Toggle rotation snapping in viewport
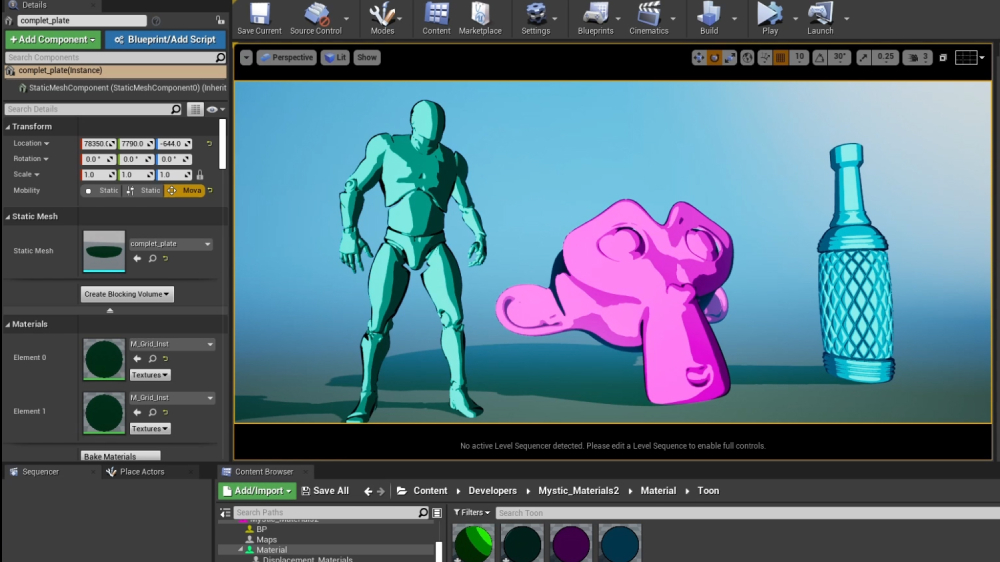The height and width of the screenshot is (562, 1000). [820, 57]
